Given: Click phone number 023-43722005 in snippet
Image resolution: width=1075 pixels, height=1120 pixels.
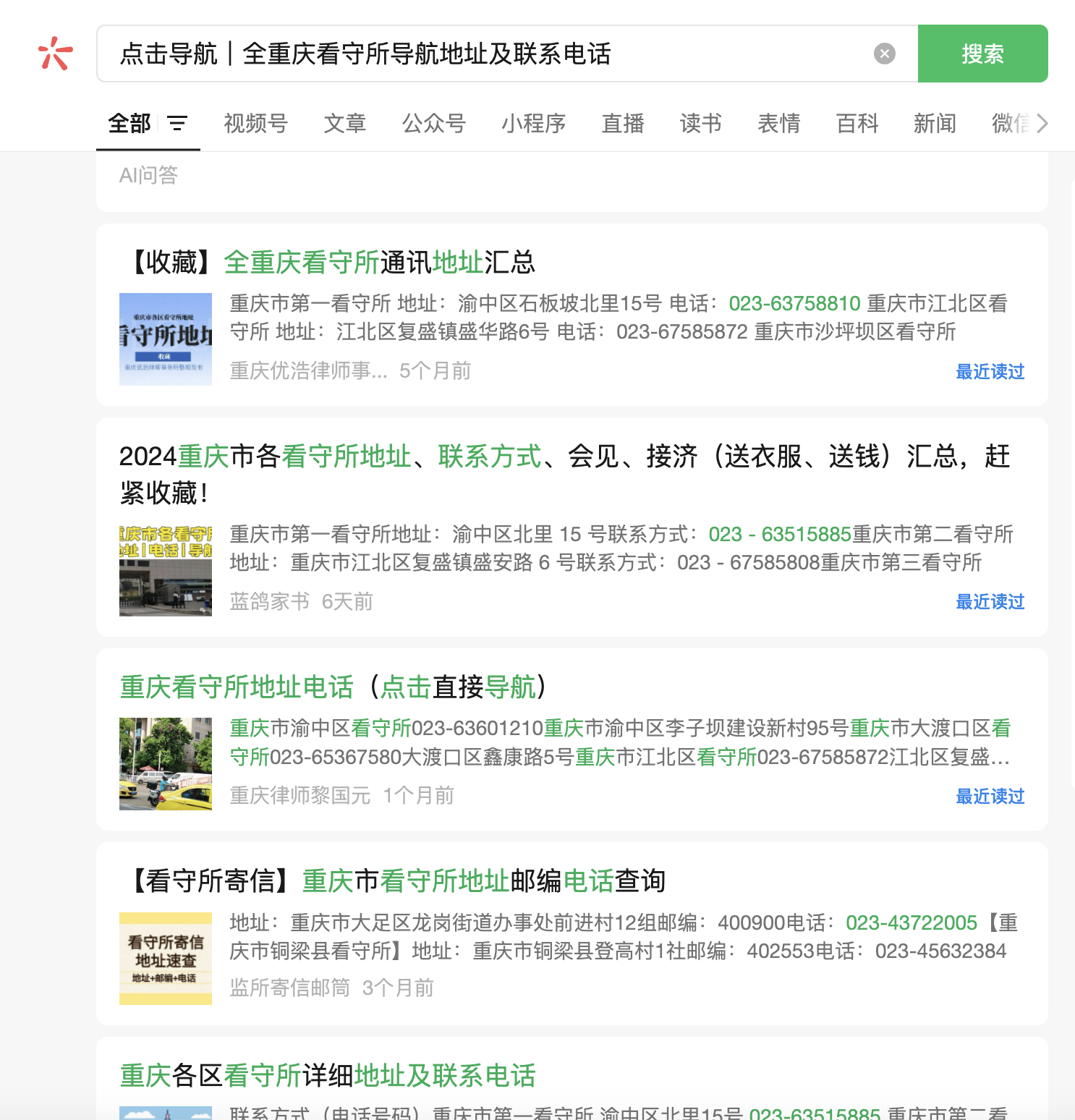Looking at the screenshot, I should click(x=912, y=922).
